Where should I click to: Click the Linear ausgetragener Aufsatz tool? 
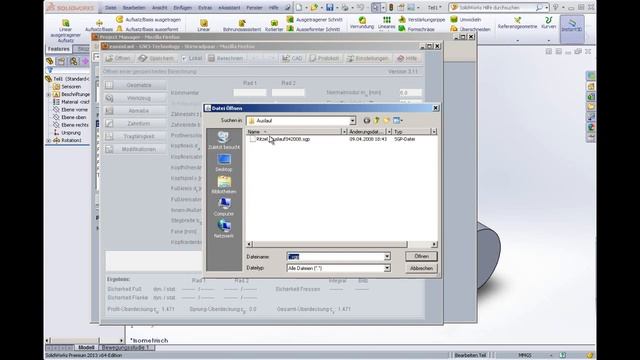tap(65, 31)
